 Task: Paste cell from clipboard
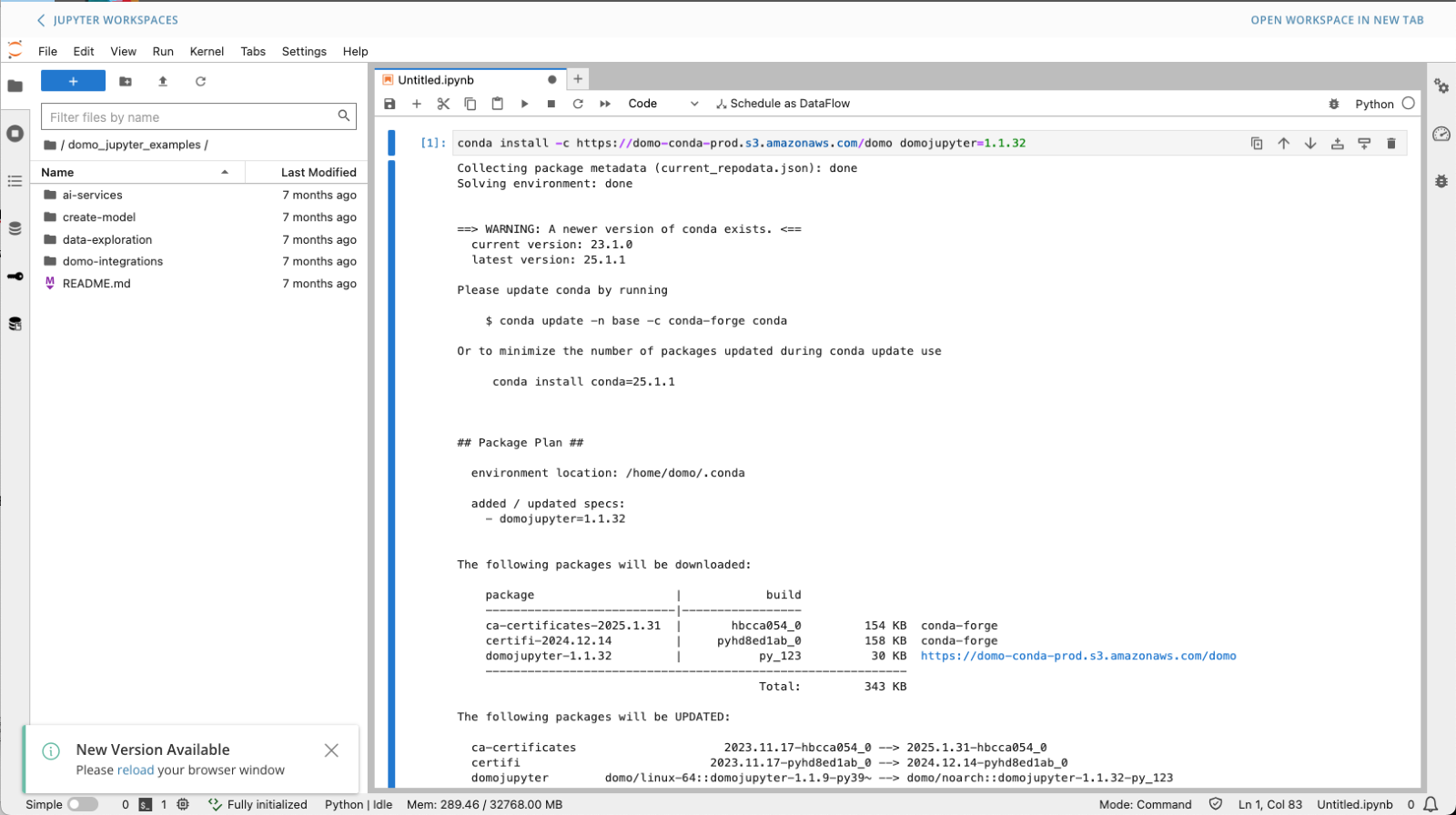tap(497, 104)
